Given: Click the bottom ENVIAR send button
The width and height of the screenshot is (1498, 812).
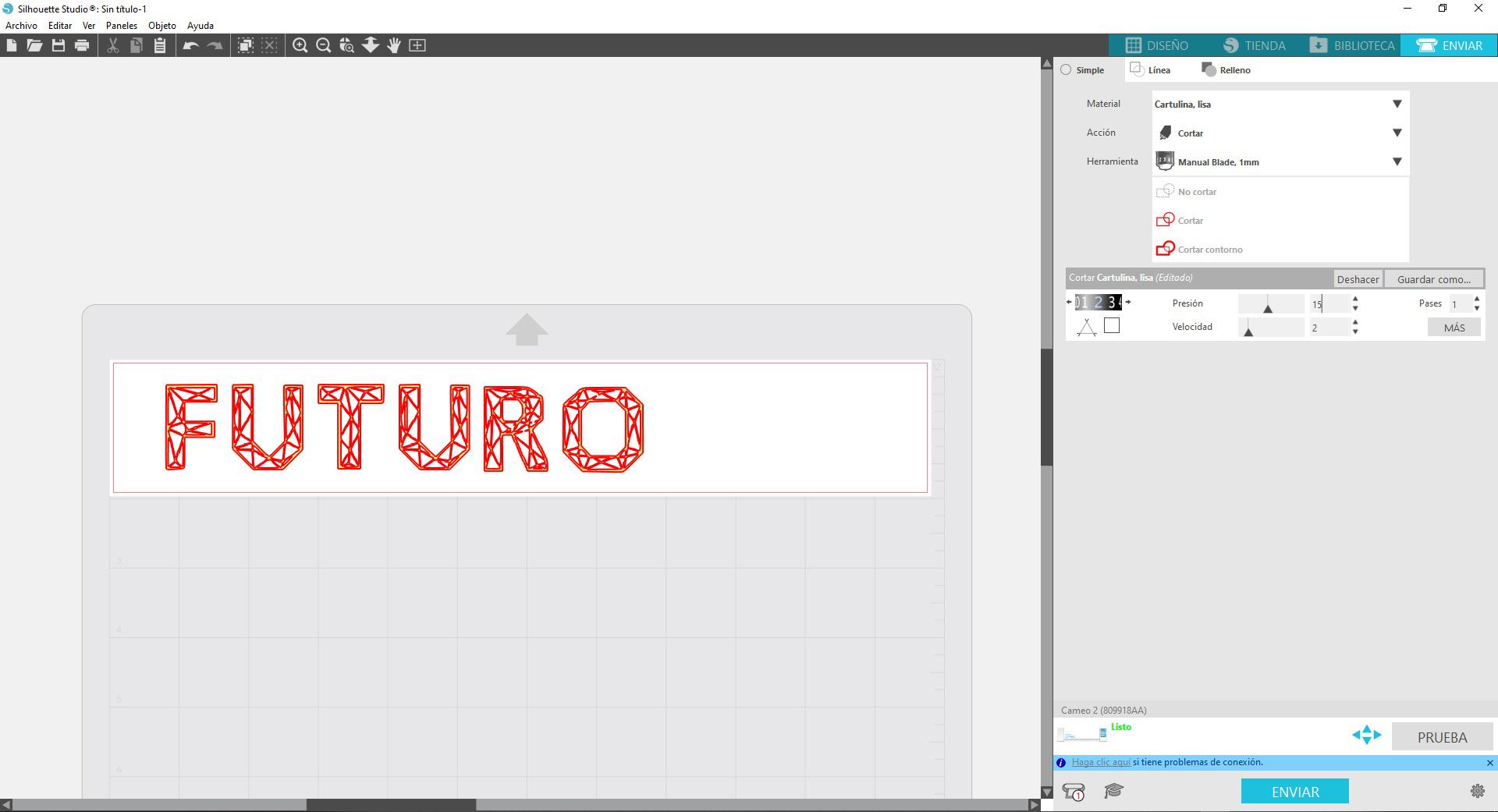Looking at the screenshot, I should click(1295, 792).
